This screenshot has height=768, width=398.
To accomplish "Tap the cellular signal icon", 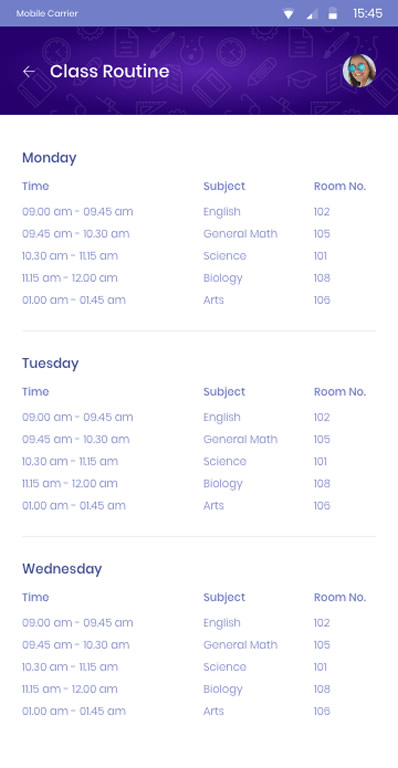I will (312, 14).
